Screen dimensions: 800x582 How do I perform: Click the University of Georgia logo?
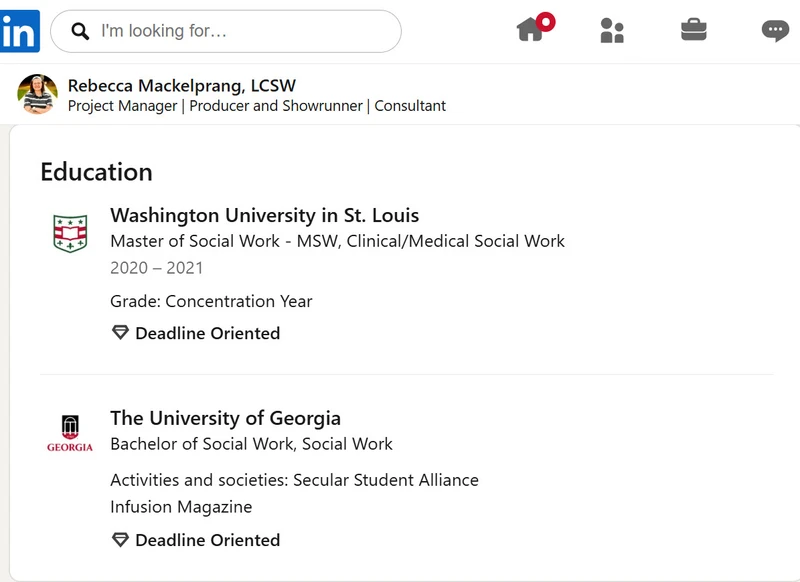[x=70, y=434]
